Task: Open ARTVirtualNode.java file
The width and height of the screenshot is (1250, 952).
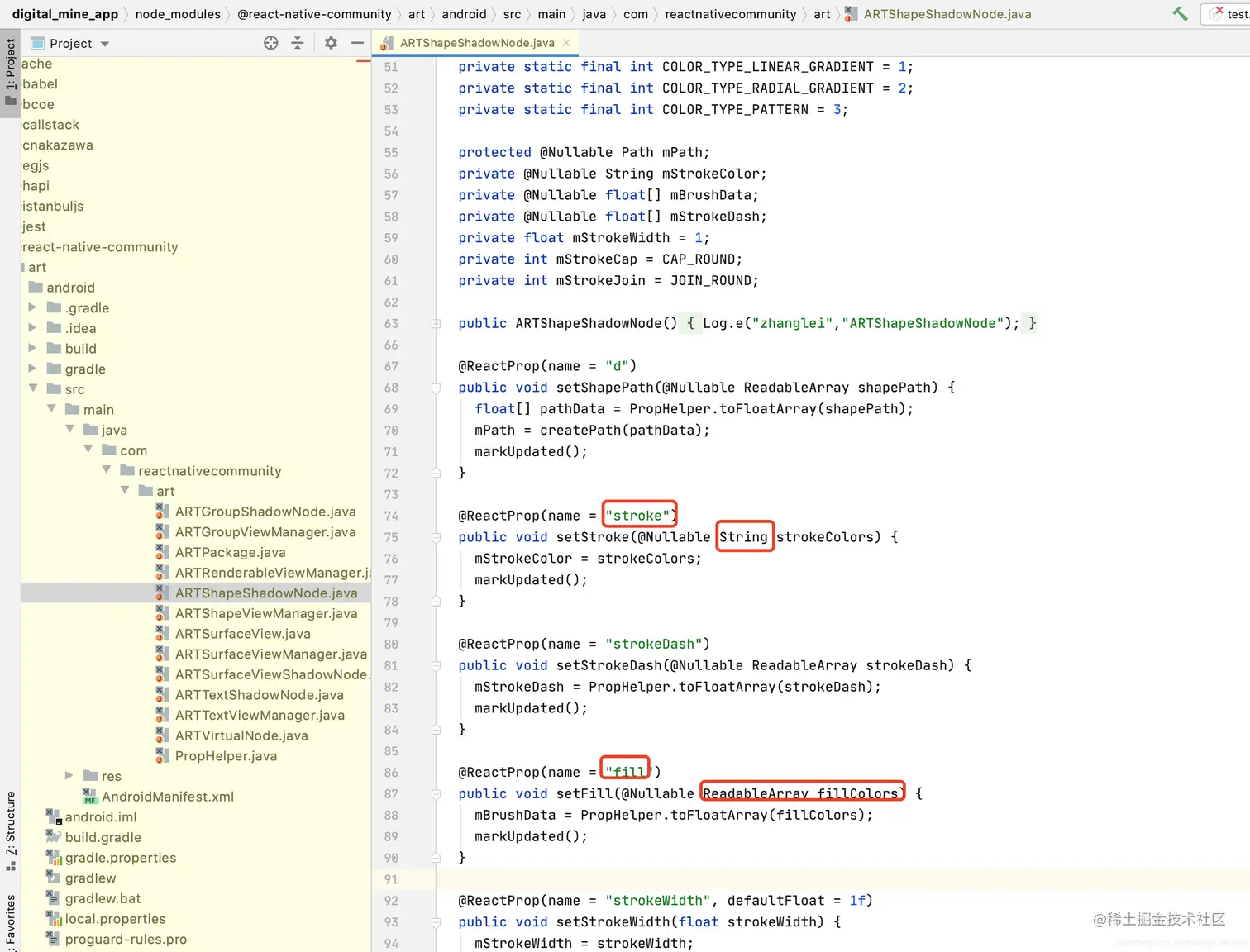Action: tap(241, 735)
